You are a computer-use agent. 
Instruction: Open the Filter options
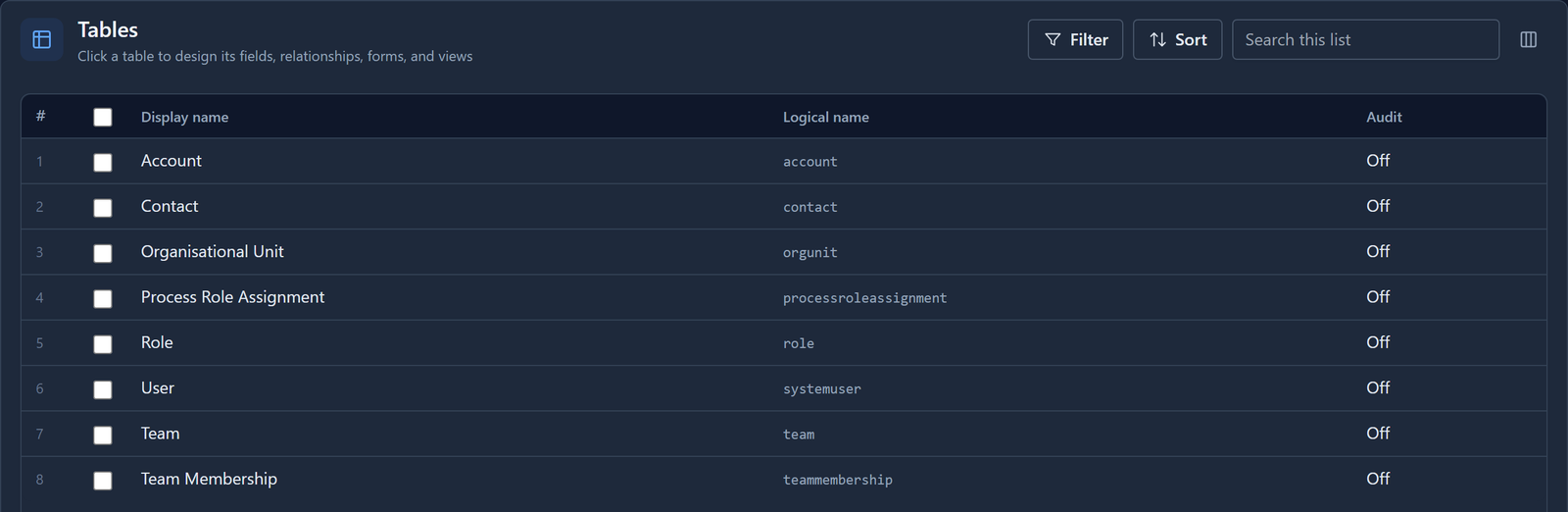(x=1075, y=39)
